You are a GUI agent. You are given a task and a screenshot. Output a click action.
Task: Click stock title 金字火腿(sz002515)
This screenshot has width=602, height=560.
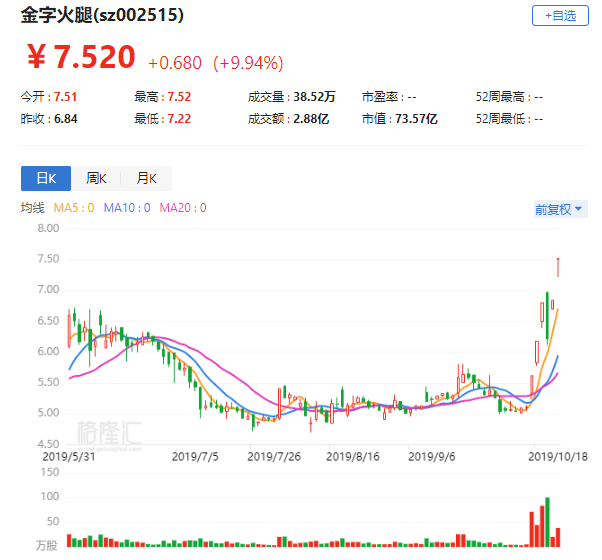(102, 15)
